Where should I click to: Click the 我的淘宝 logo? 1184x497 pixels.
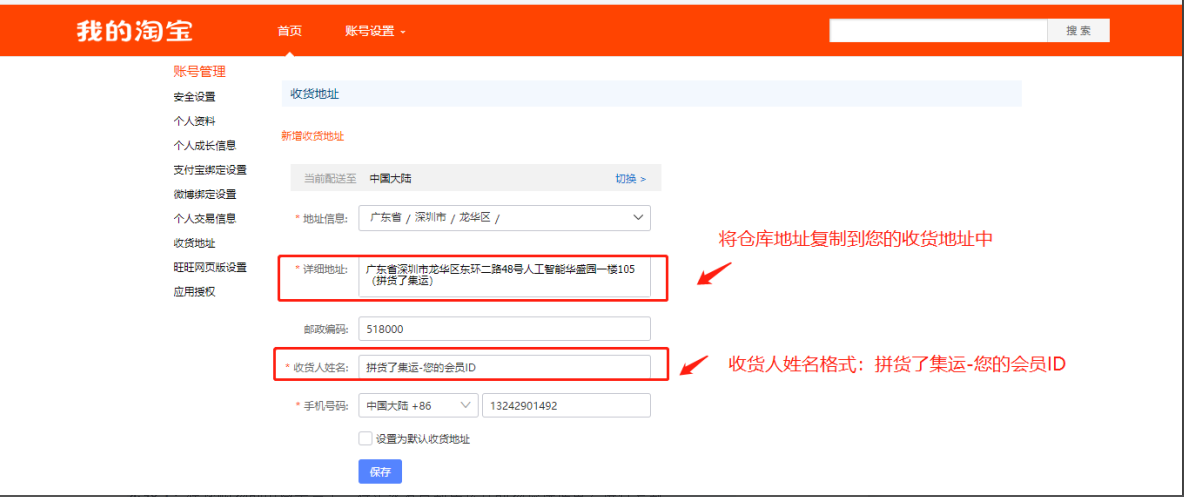(x=134, y=31)
